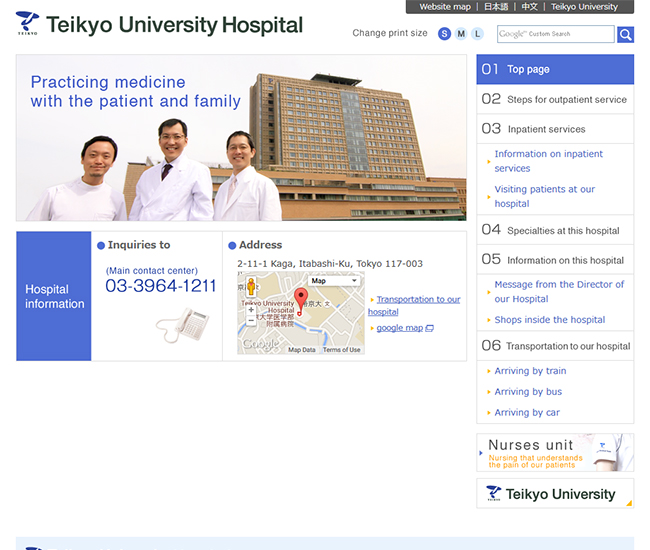Open Arriving by bus link
The width and height of the screenshot is (650, 550).
point(528,392)
